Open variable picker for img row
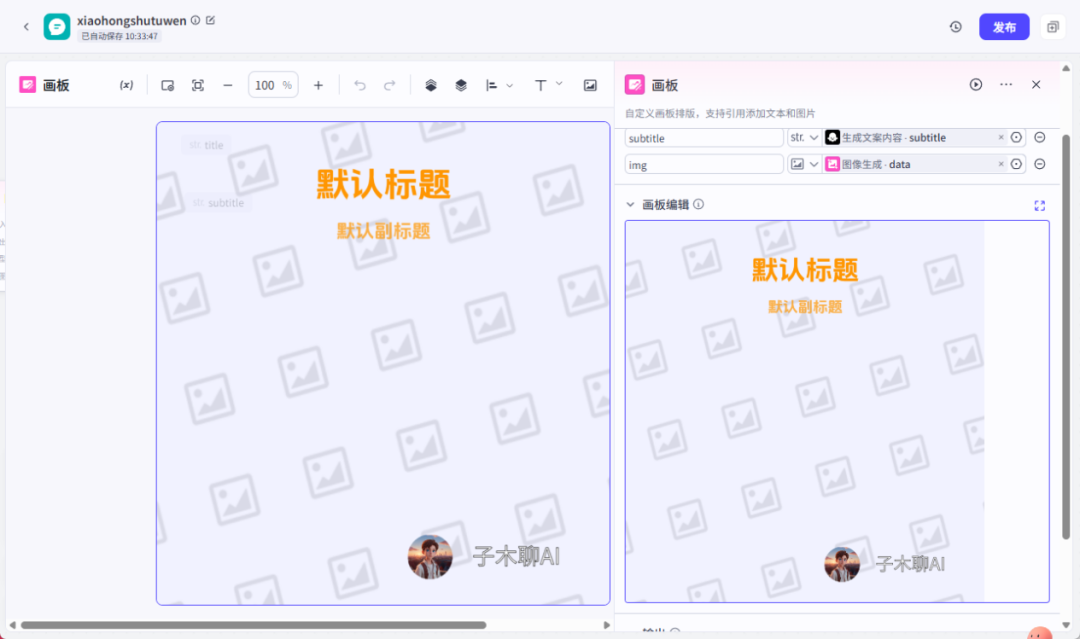1080x639 pixels. (1017, 164)
